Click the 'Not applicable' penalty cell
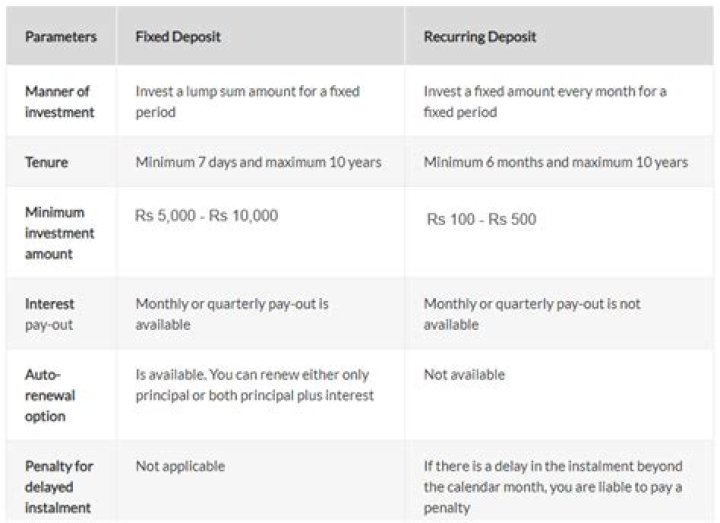The height and width of the screenshot is (523, 720). 180,466
